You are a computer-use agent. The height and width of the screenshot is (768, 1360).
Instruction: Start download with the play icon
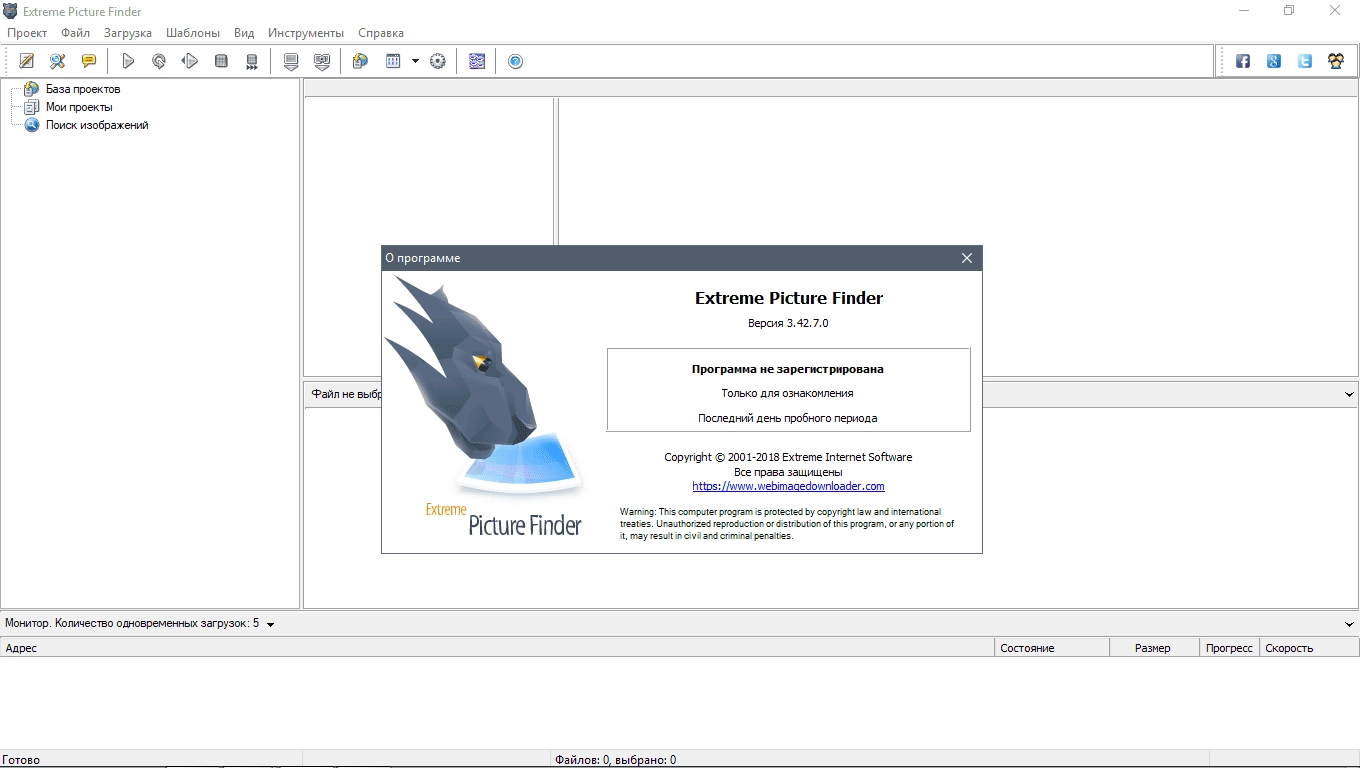tap(128, 61)
